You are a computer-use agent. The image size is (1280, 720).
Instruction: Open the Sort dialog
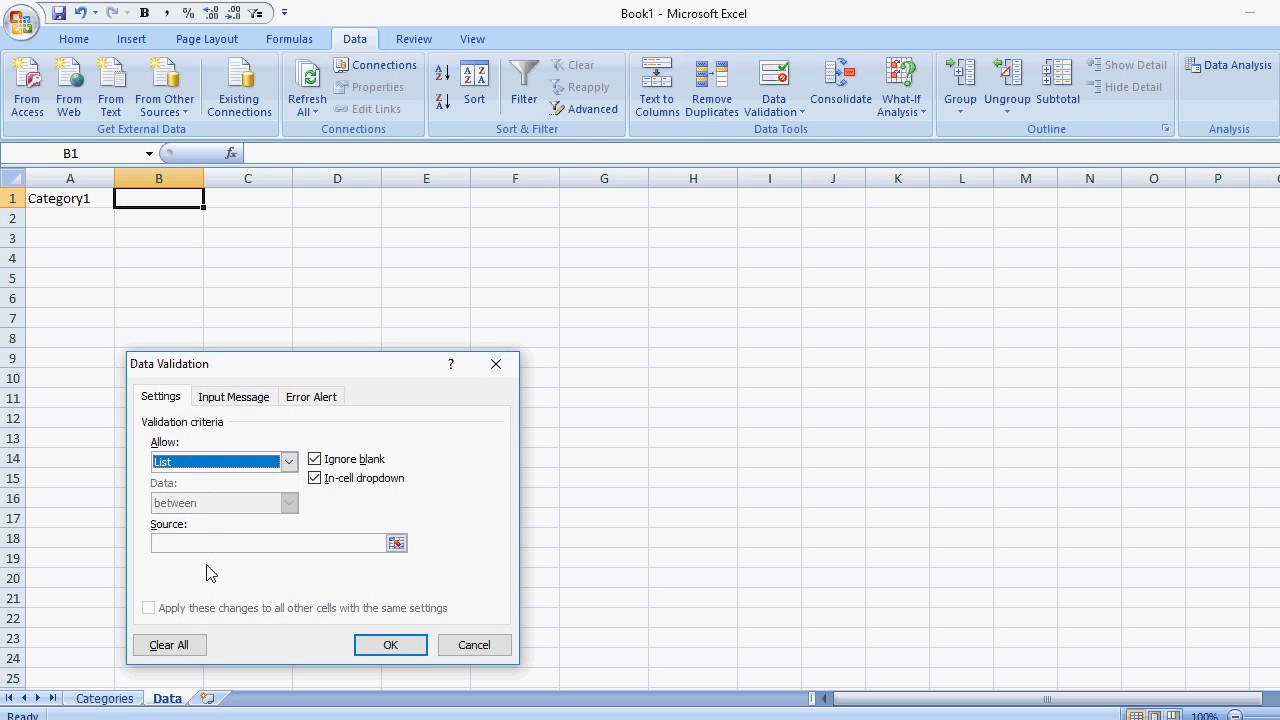(x=474, y=84)
